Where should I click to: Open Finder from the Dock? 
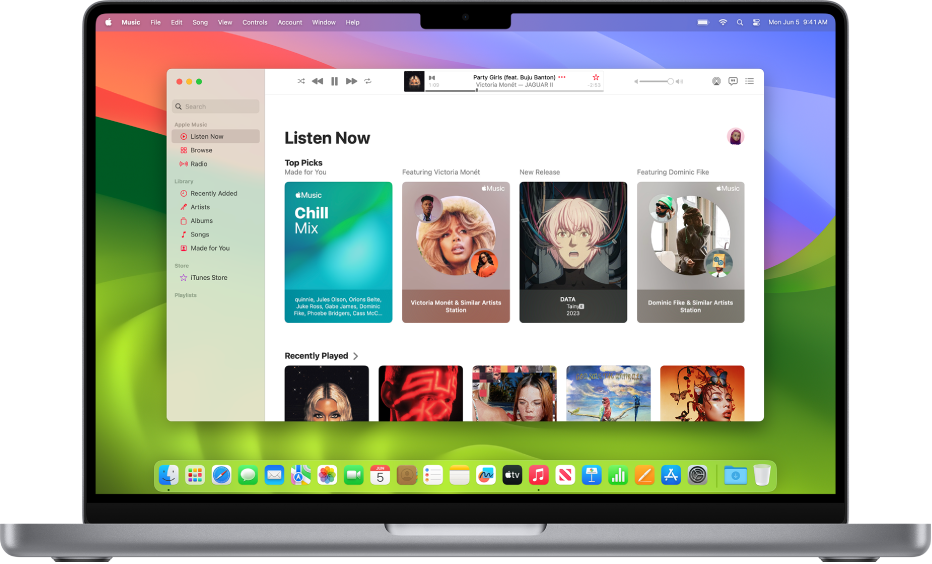pos(169,475)
